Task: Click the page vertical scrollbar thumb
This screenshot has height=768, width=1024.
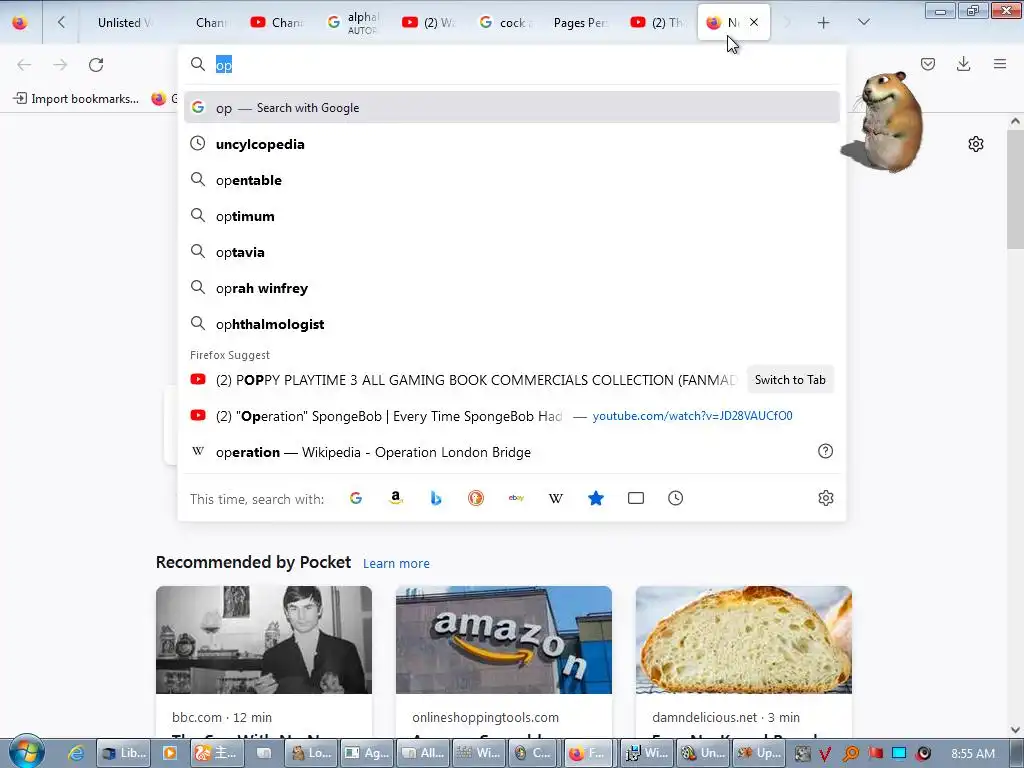Action: point(1015,189)
